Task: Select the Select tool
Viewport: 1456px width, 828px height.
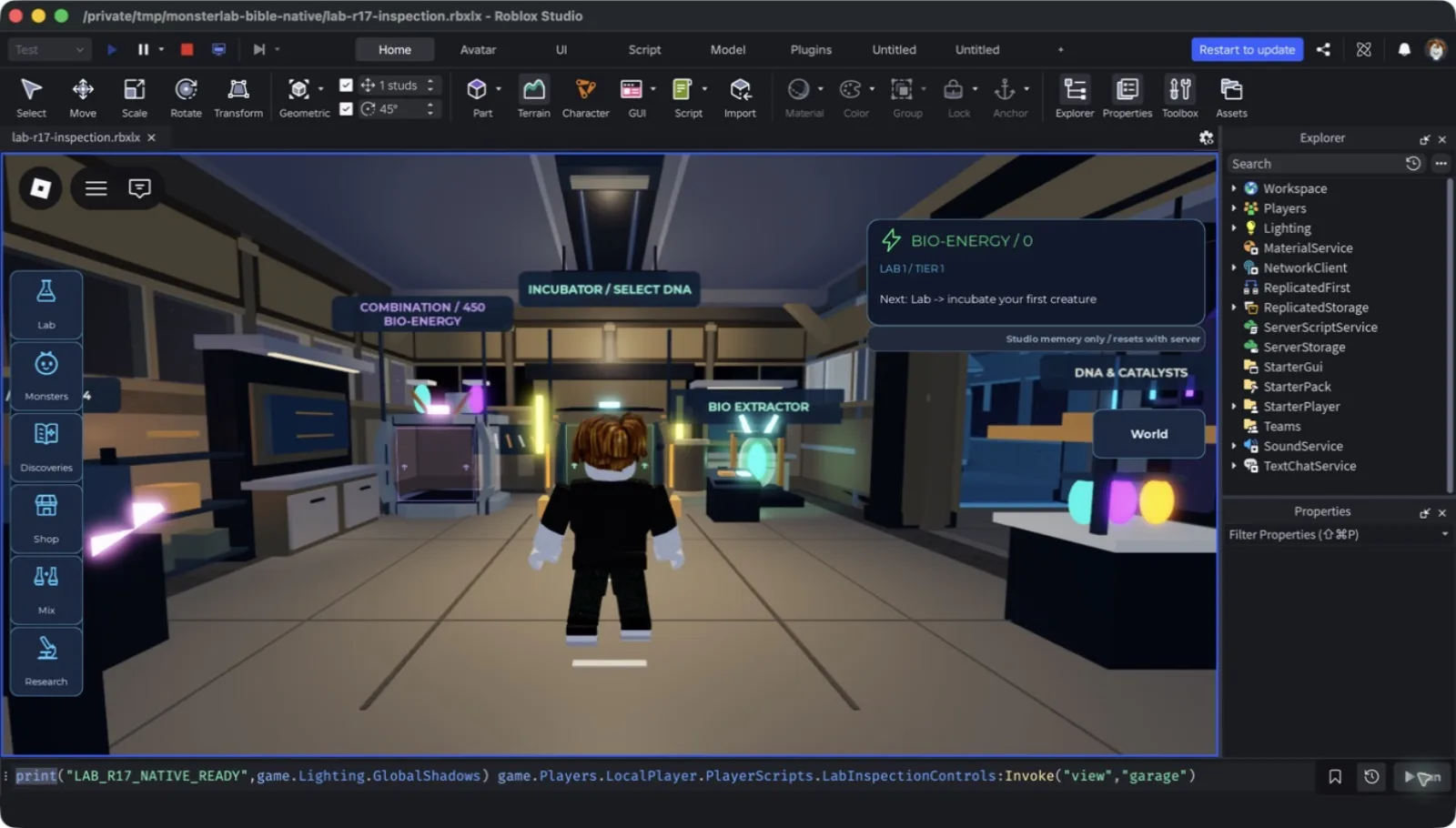Action: (x=31, y=96)
